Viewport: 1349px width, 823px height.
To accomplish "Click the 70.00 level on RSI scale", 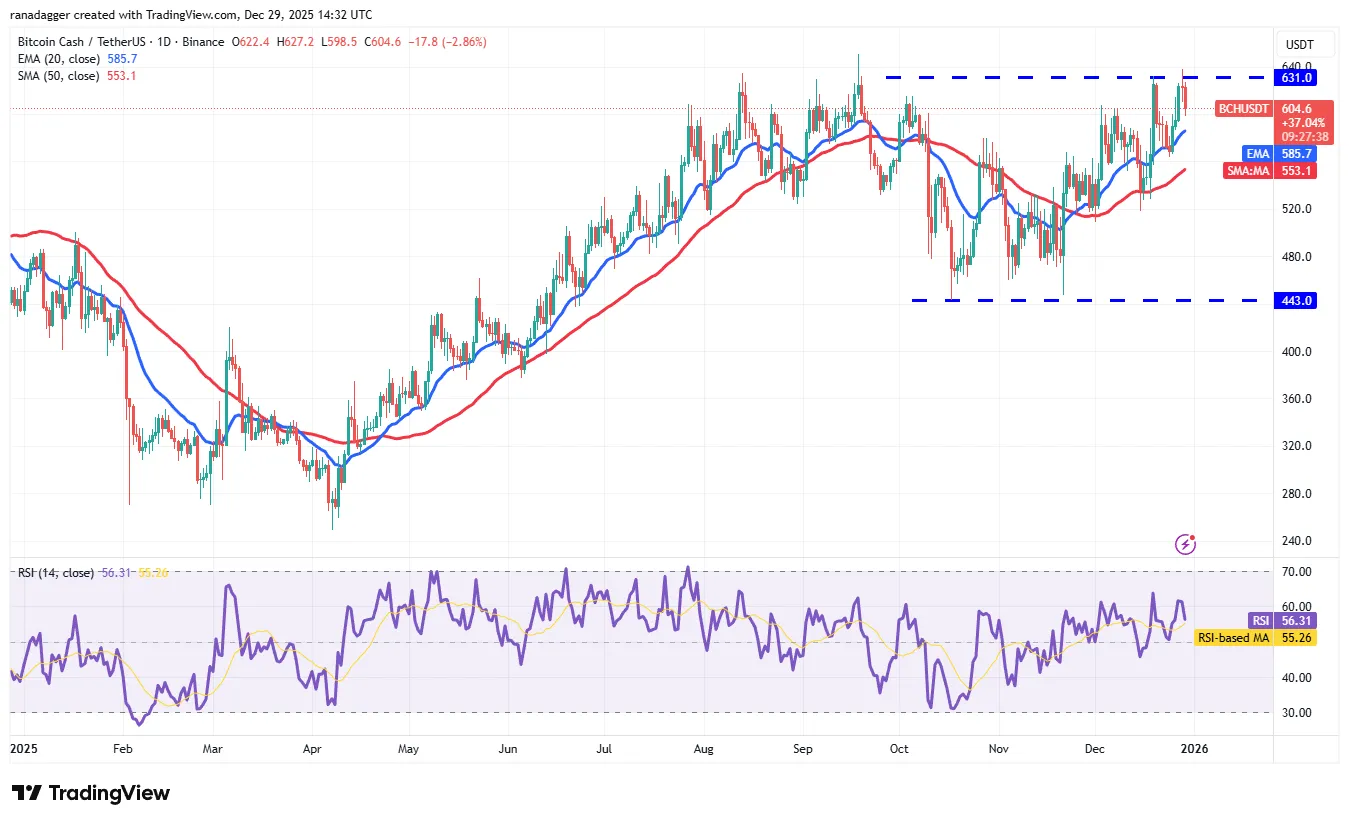I will point(1296,572).
